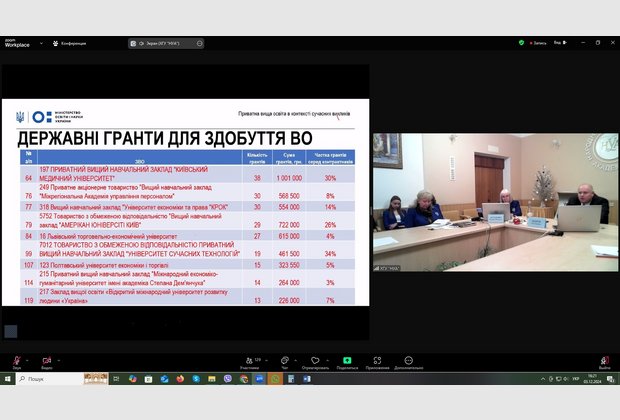The height and width of the screenshot is (420, 620).
Task: Open the Outlook icon on the taskbar
Action: pyautogui.click(x=164, y=379)
